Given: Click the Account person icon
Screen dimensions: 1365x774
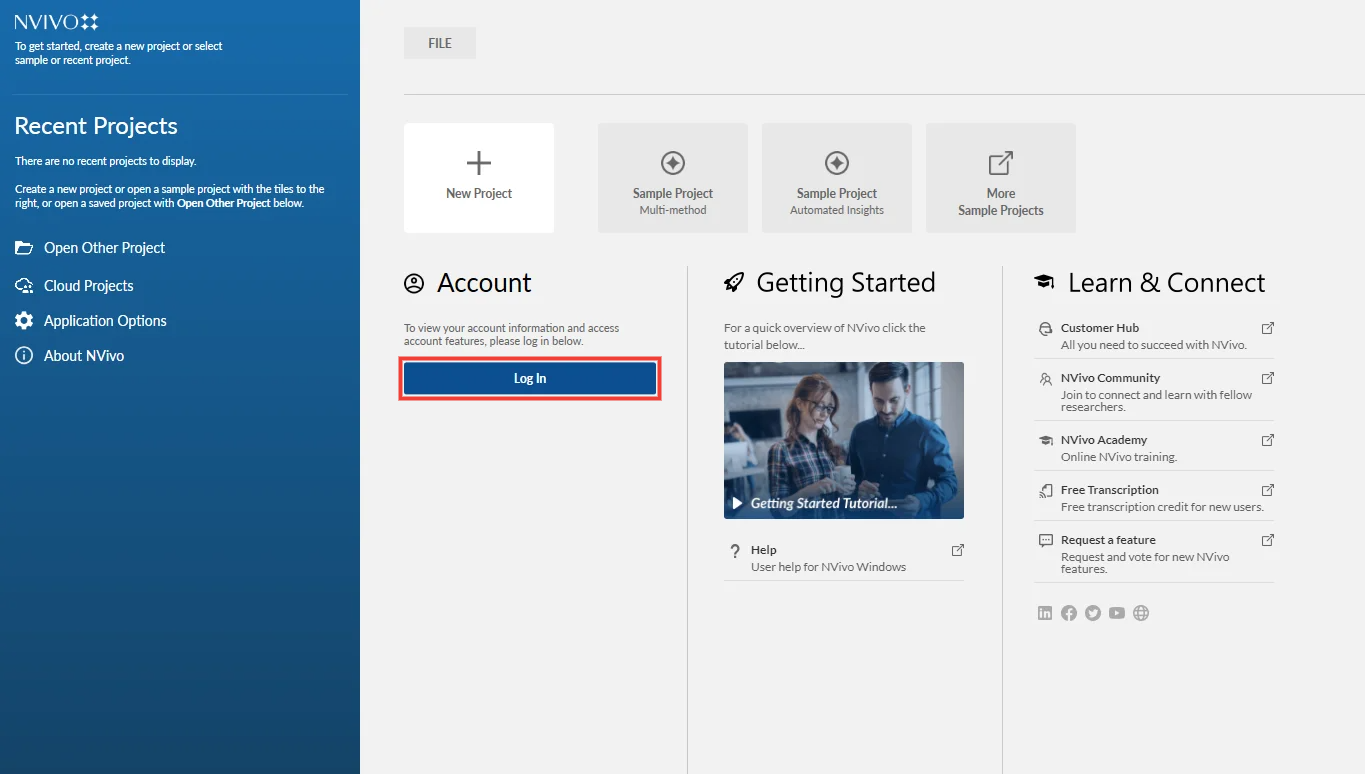Looking at the screenshot, I should click(x=414, y=284).
